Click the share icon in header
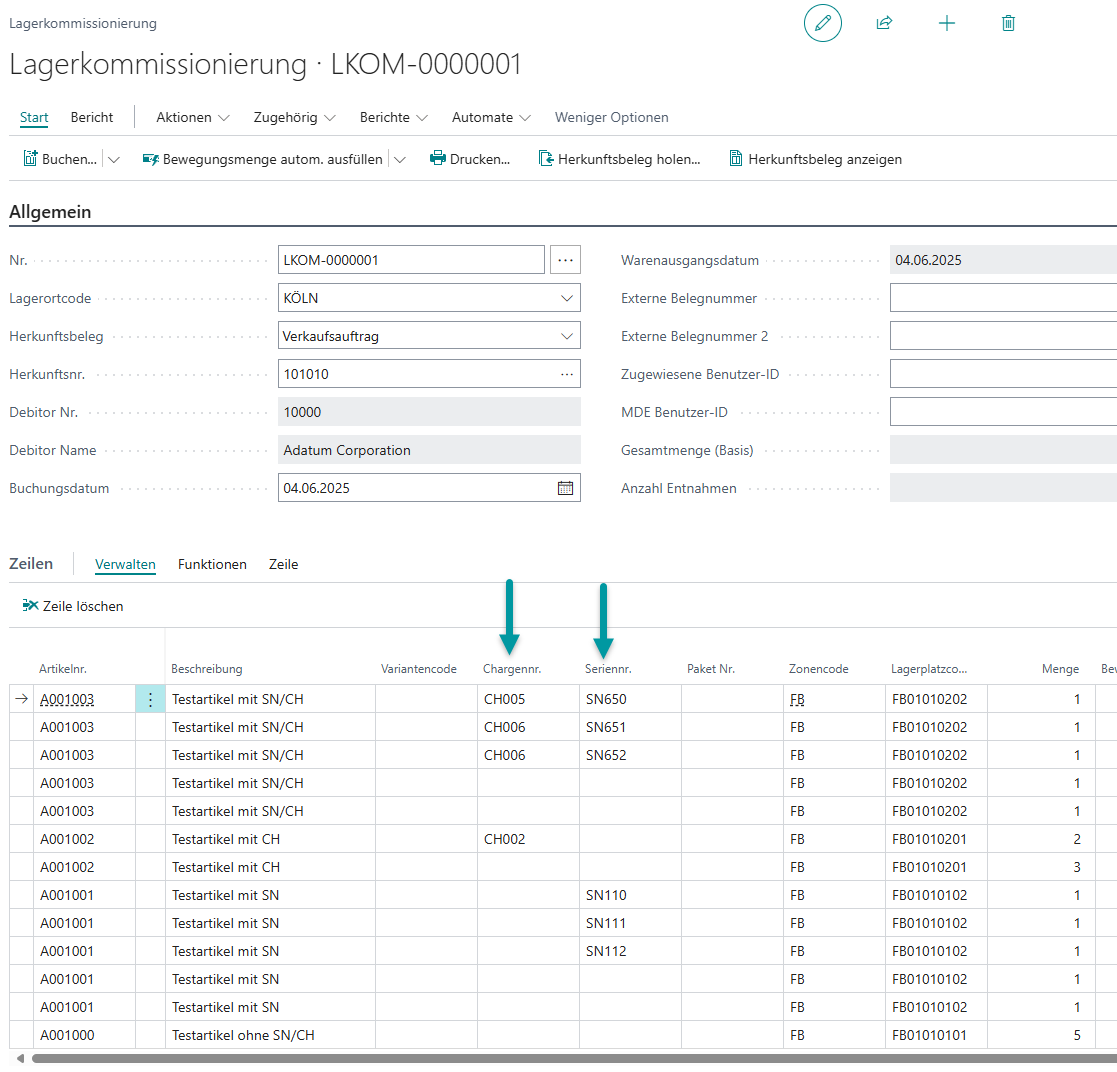The image size is (1117, 1072). (884, 23)
